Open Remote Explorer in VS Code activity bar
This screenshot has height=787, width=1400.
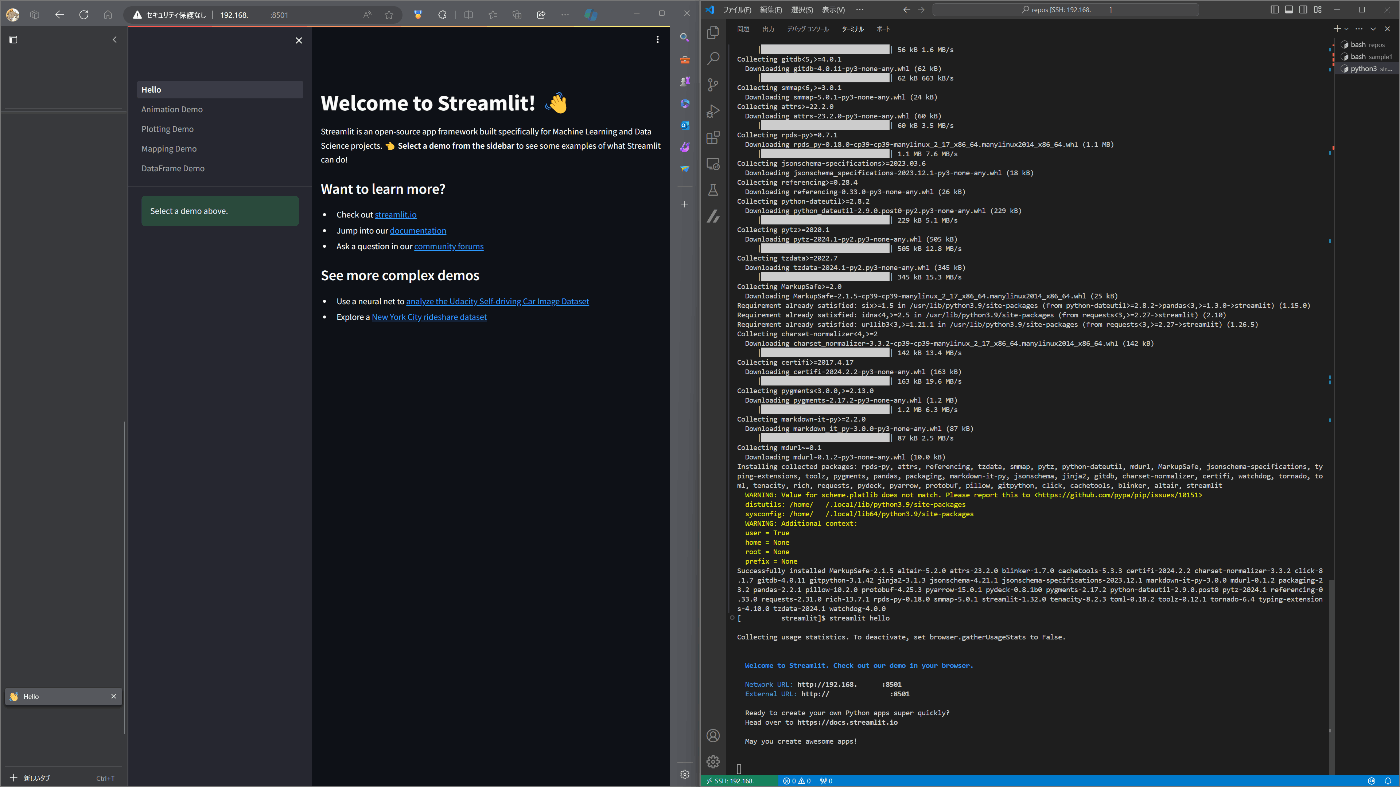click(713, 163)
